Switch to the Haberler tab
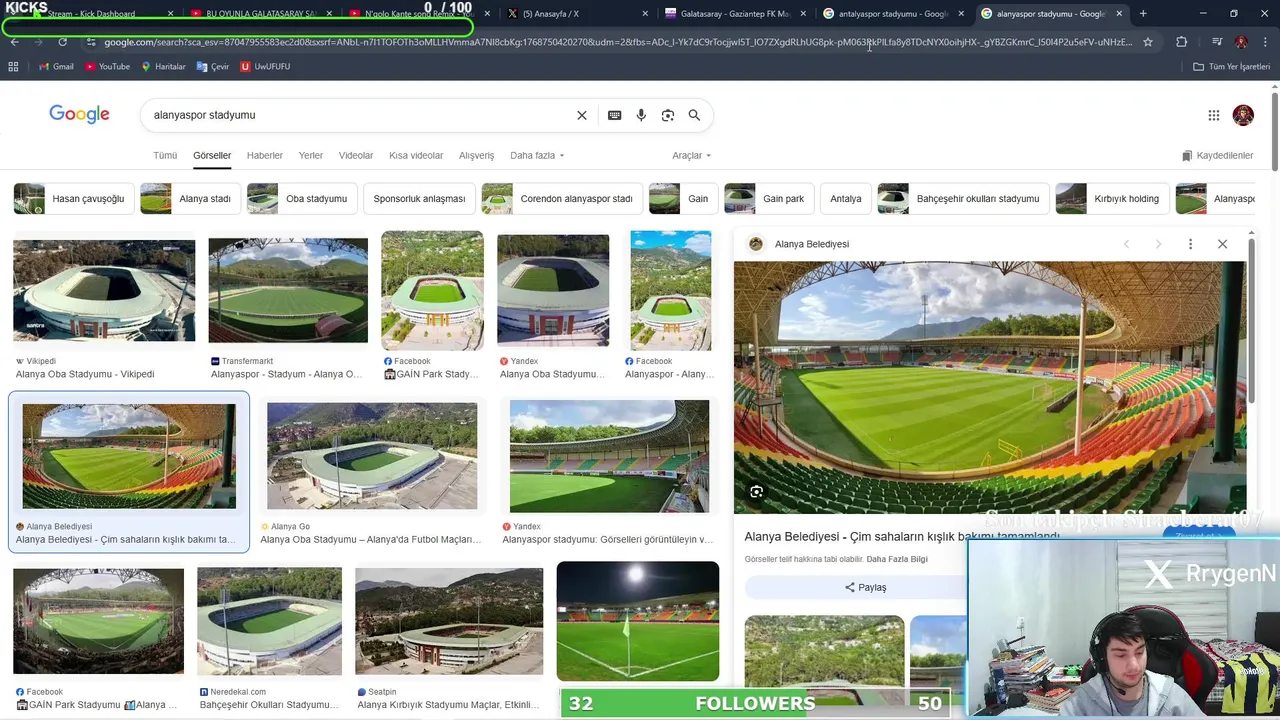This screenshot has height=720, width=1280. click(265, 155)
